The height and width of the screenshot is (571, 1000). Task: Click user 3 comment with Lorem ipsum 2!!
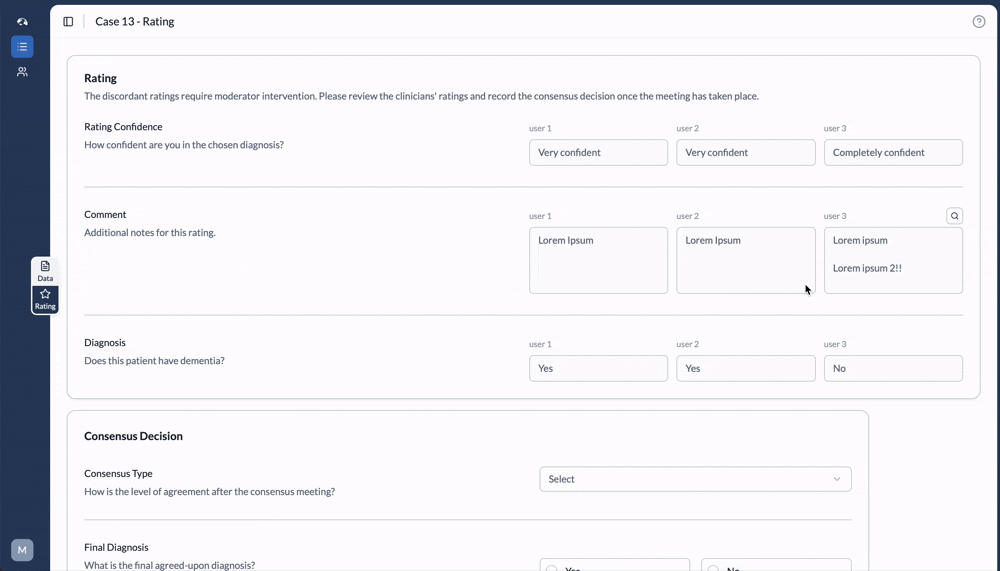893,260
